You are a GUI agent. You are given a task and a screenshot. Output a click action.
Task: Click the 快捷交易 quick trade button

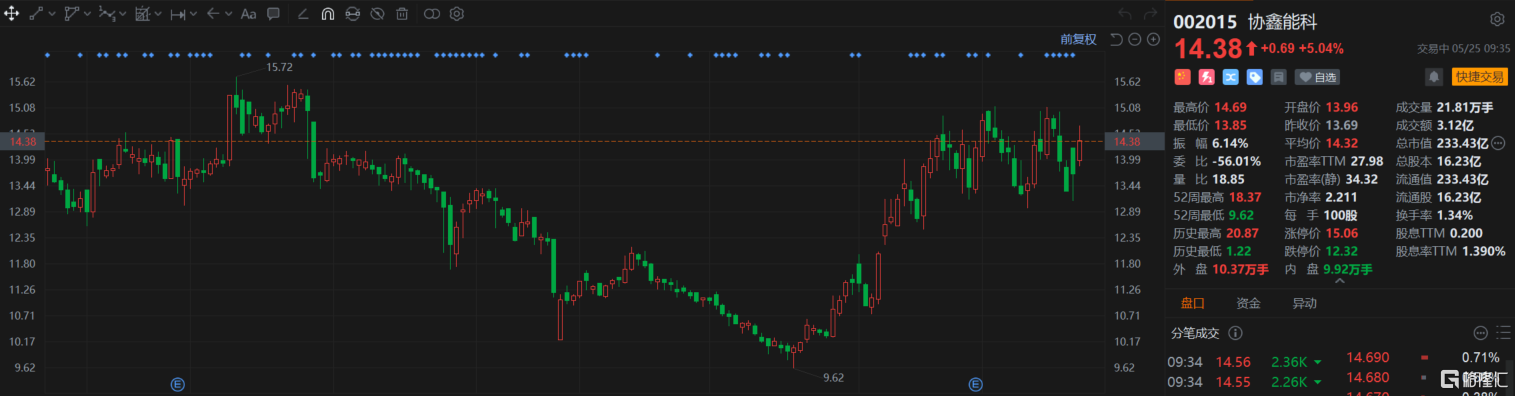1479,76
